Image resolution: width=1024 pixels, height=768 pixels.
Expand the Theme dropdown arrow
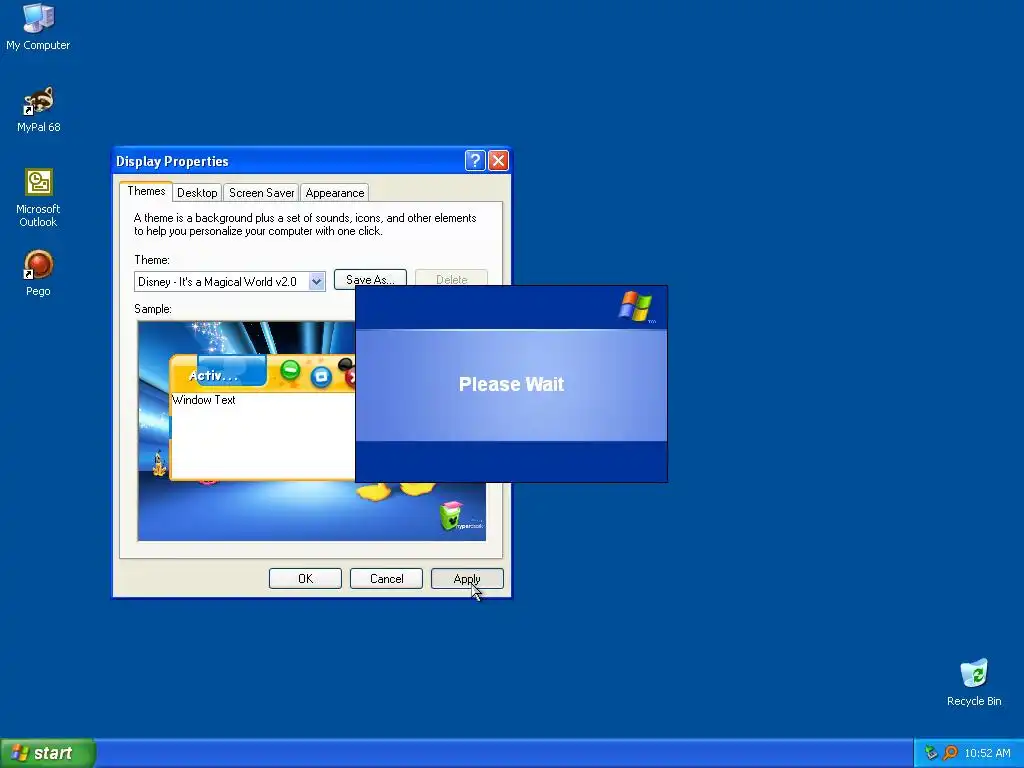(x=317, y=281)
